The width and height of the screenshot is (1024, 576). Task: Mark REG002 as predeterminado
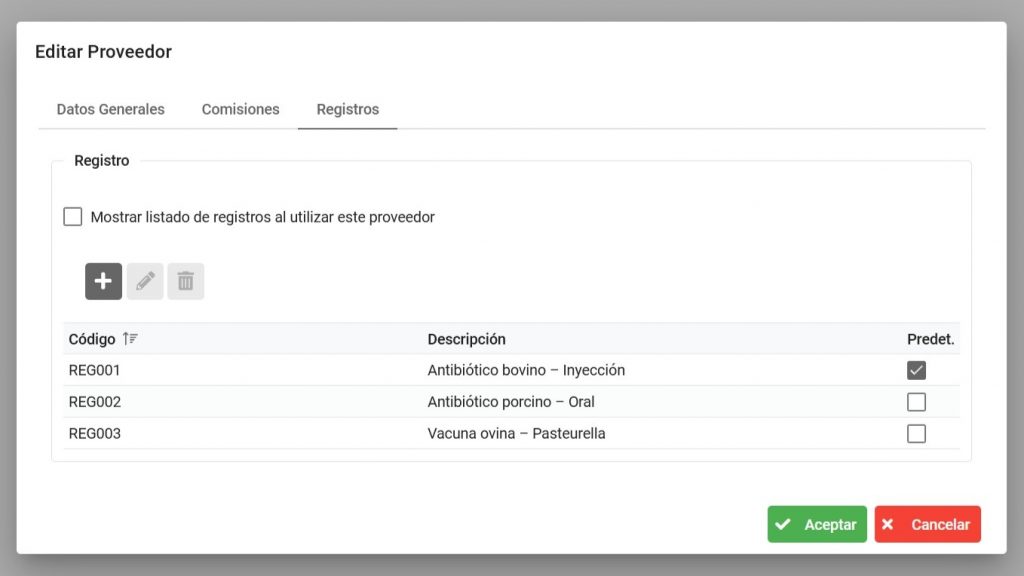pyautogui.click(x=917, y=401)
